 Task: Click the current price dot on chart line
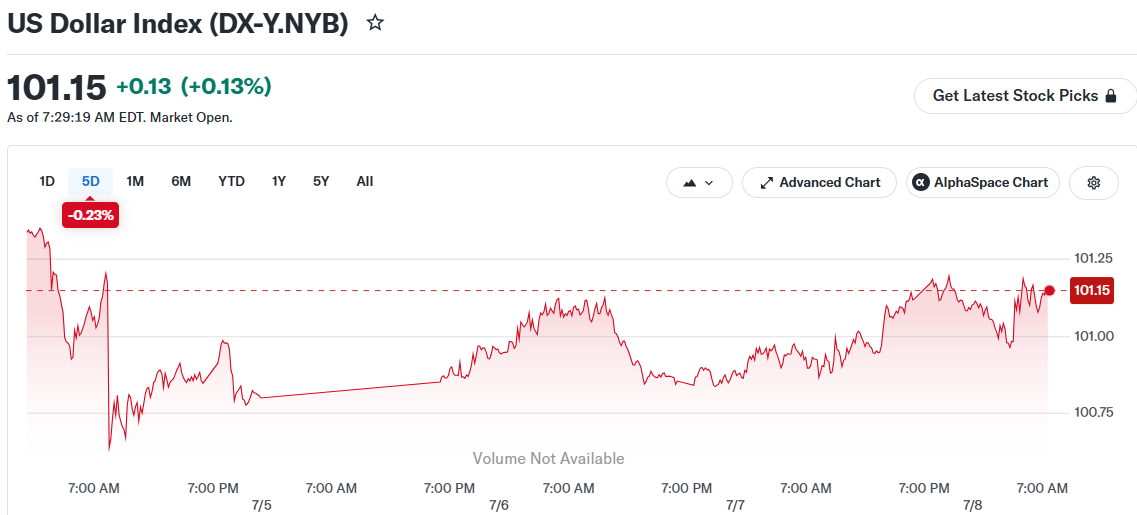tap(1049, 290)
